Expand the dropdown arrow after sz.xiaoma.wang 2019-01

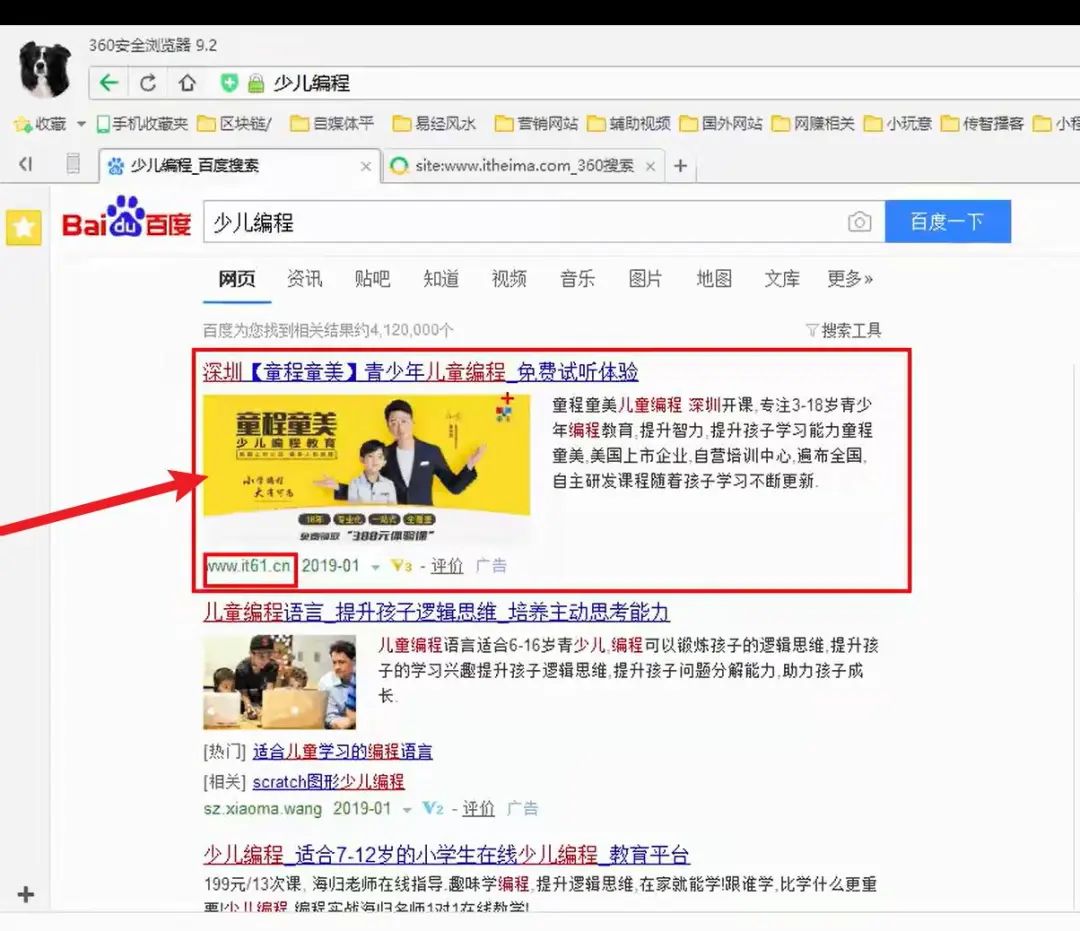point(407,810)
